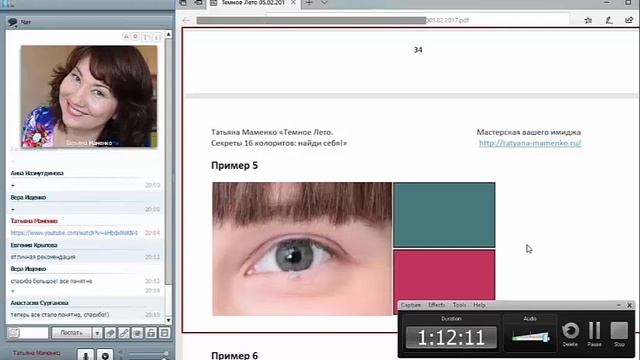Open the Help menu in recorder
Image resolution: width=640 pixels, height=360 pixels.
point(479,305)
